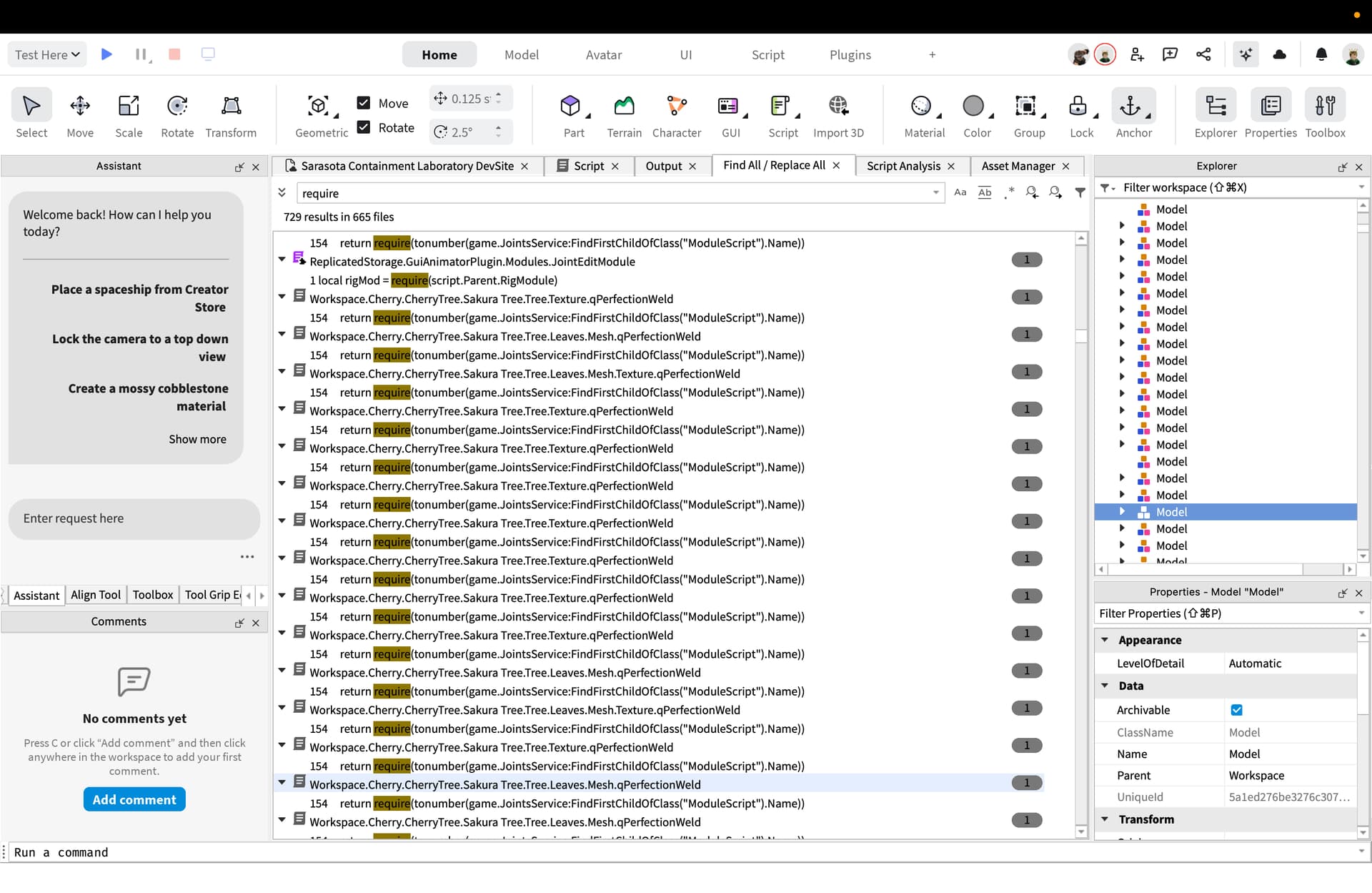The image size is (1372, 893).
Task: Click Show more in the Assistant panel
Action: [x=198, y=439]
